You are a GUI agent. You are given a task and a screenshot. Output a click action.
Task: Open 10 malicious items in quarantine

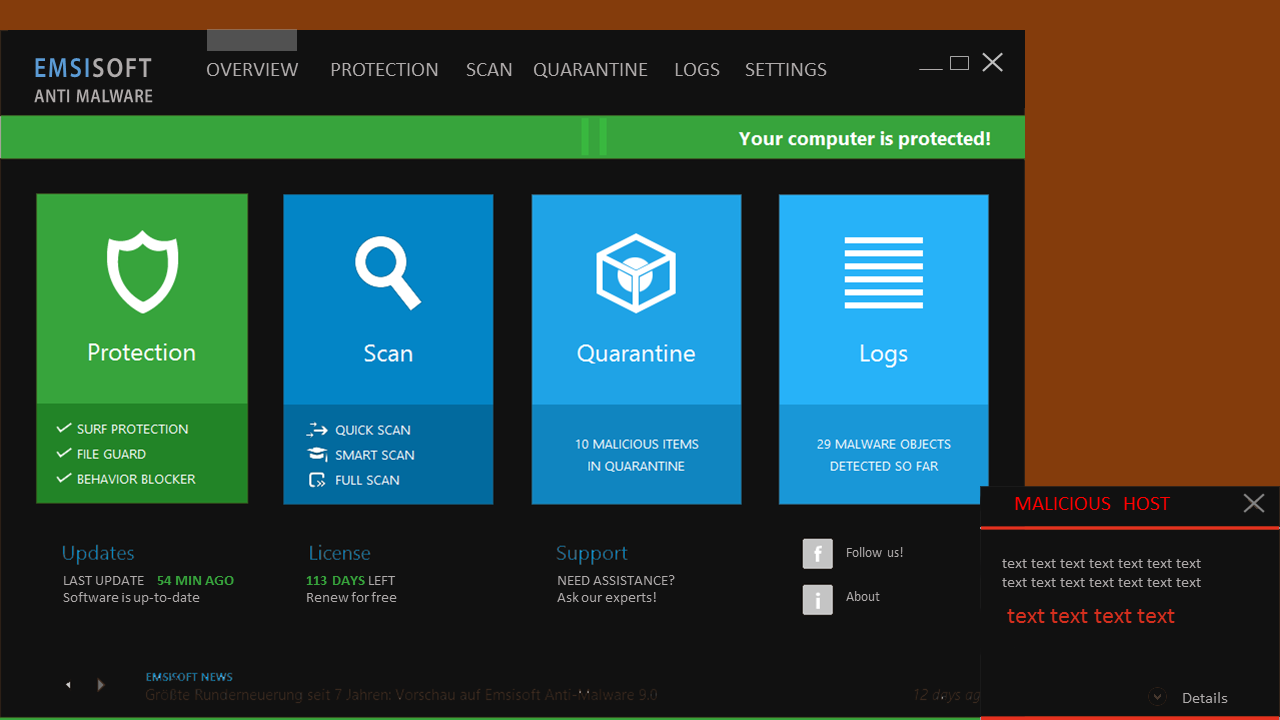coord(637,455)
